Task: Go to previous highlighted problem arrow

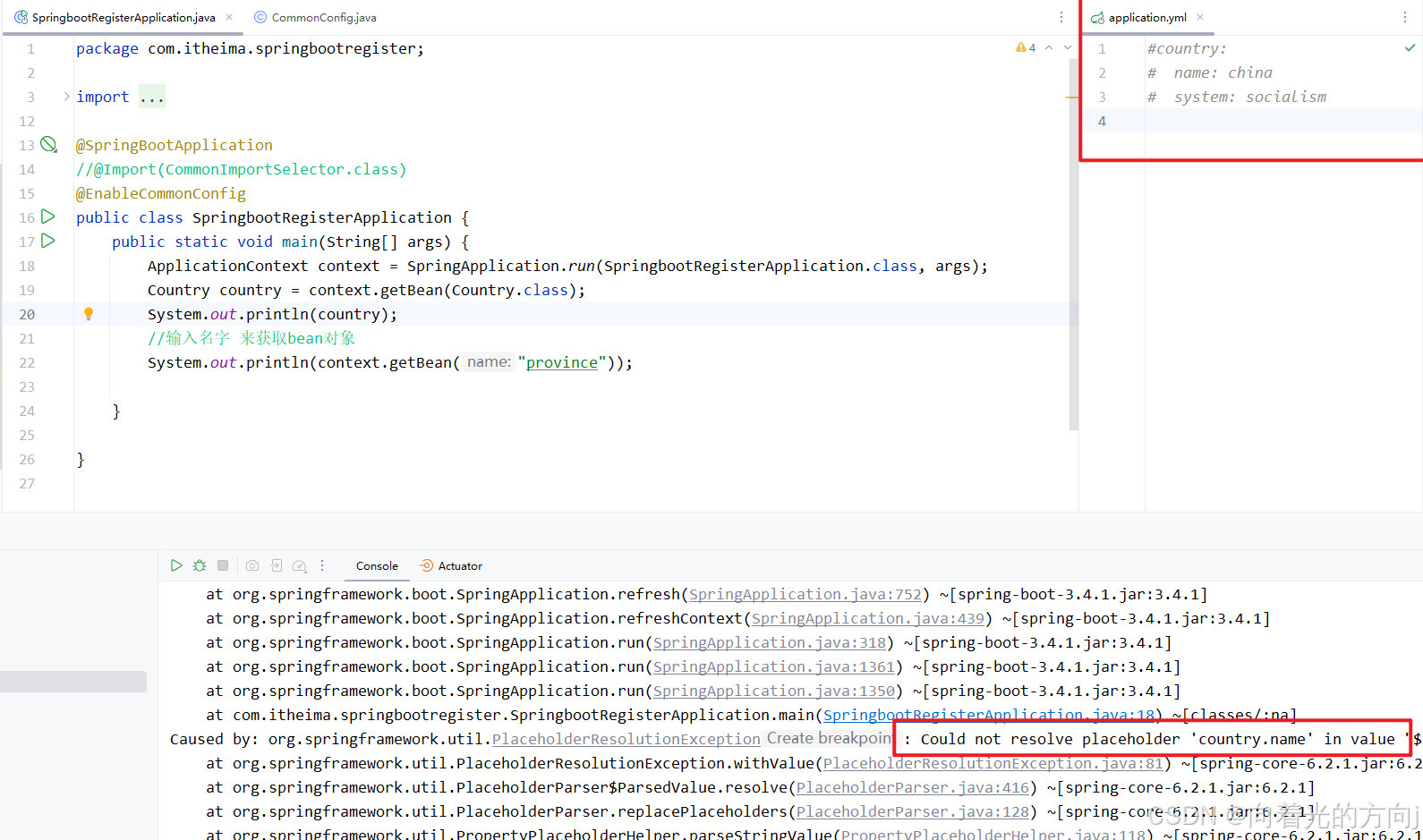Action: pos(1049,47)
